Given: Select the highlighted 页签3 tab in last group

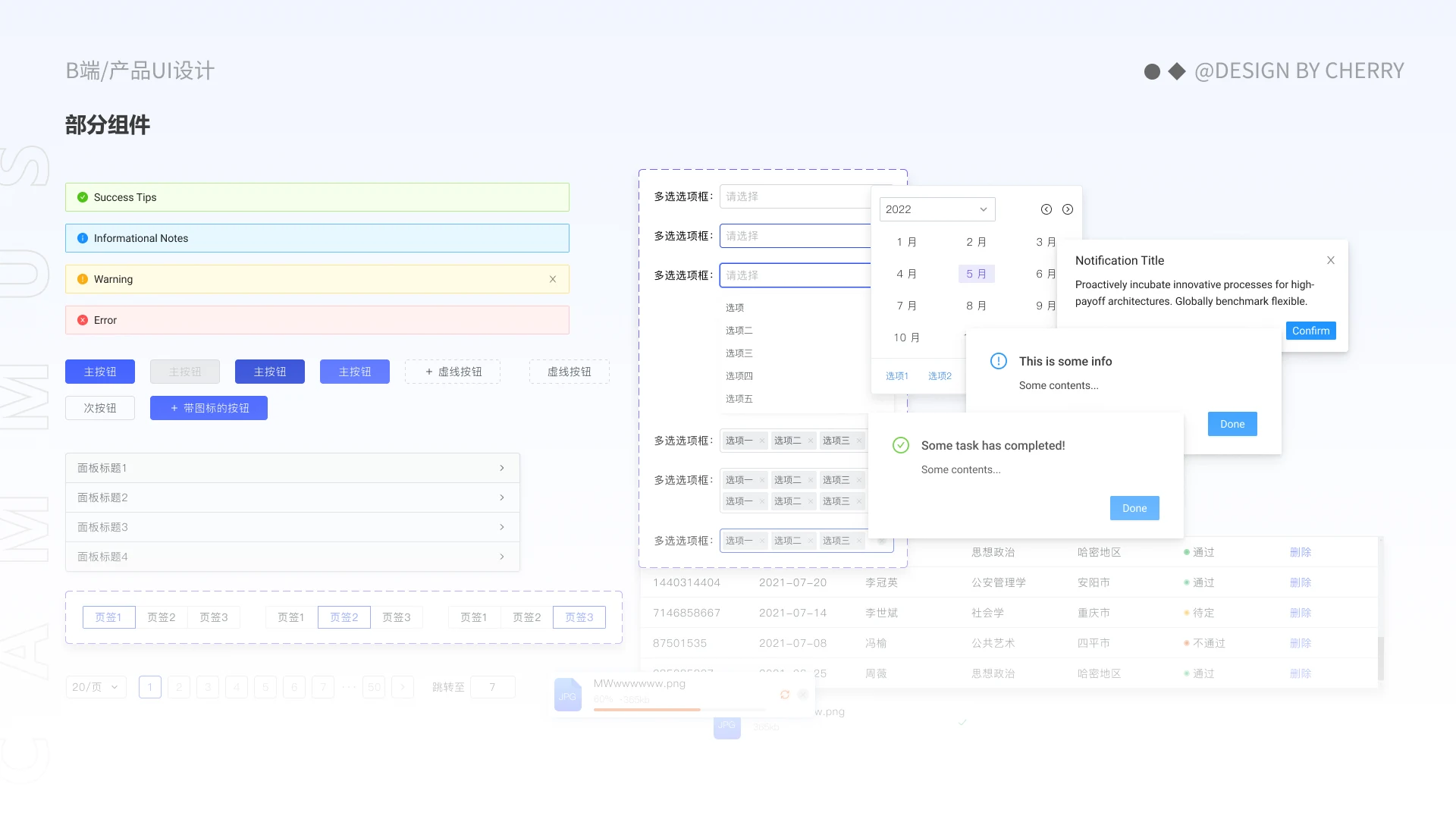Looking at the screenshot, I should (579, 617).
